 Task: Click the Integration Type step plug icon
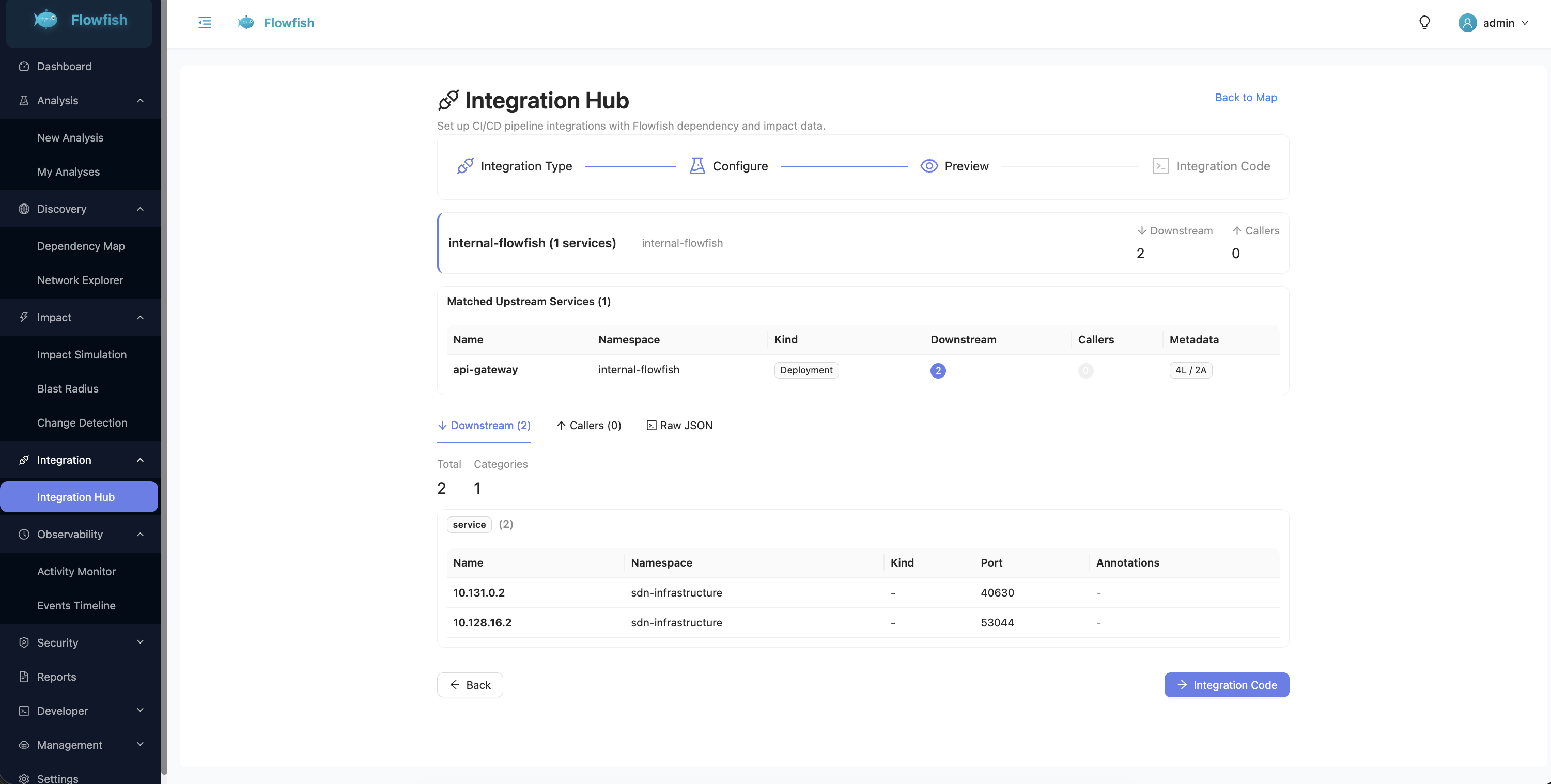[465, 166]
